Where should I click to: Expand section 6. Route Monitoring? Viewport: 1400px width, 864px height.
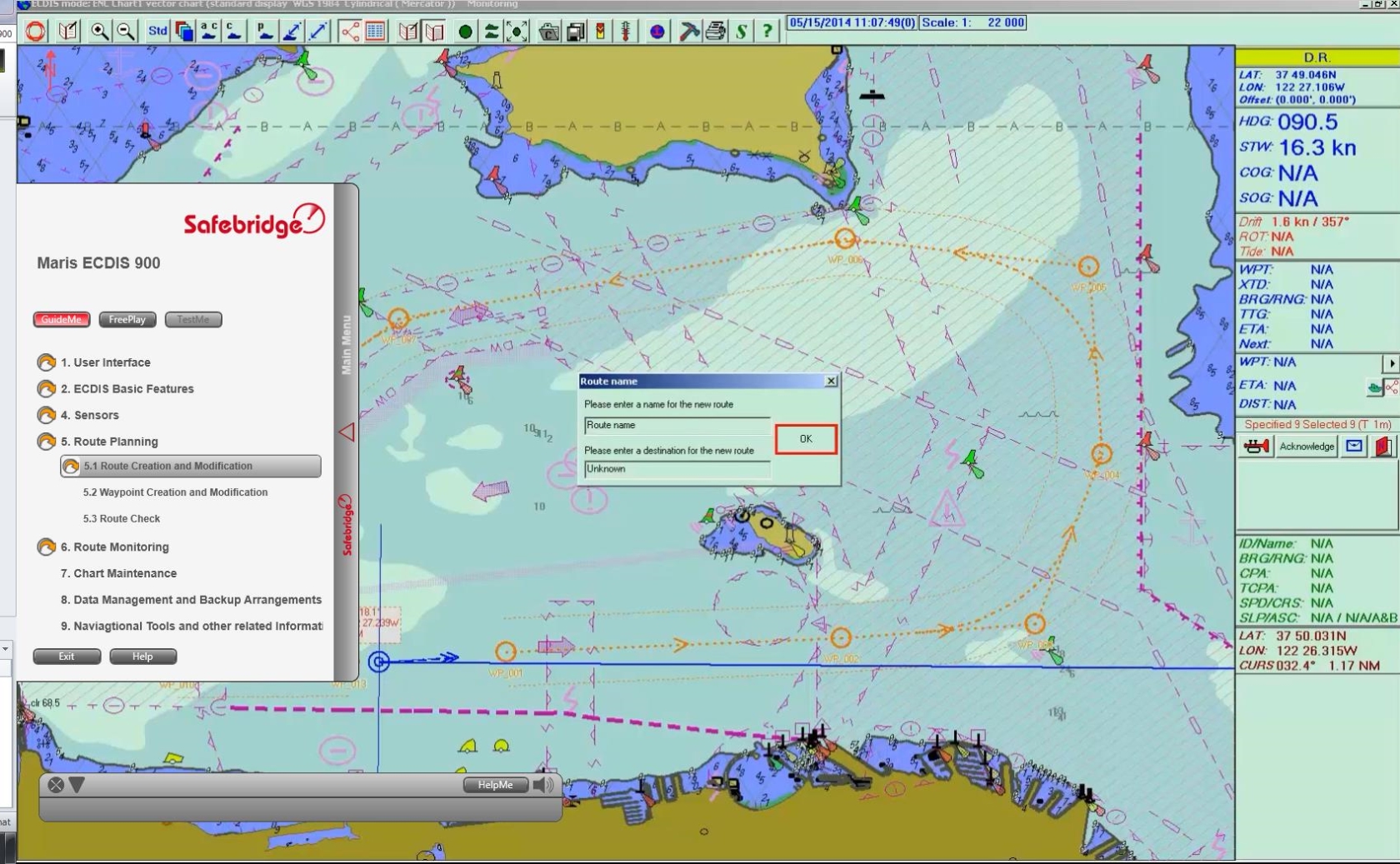pyautogui.click(x=112, y=547)
